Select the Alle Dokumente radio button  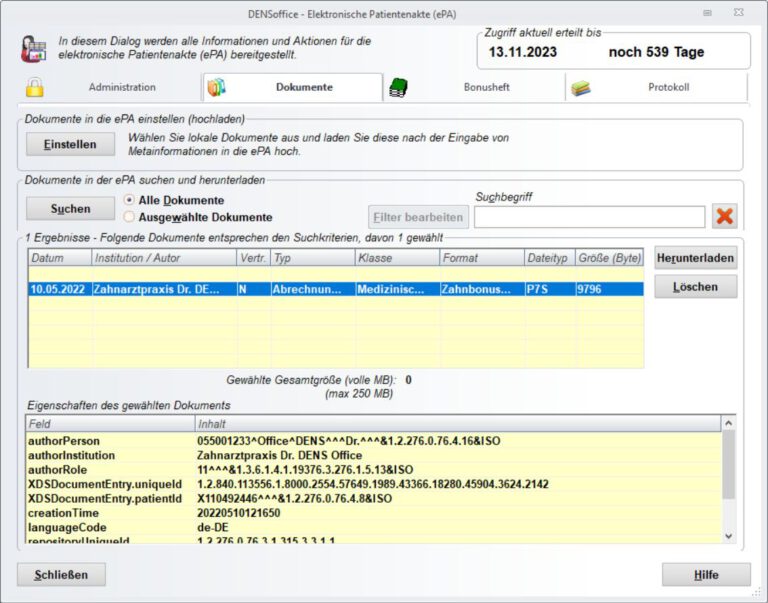coord(129,200)
